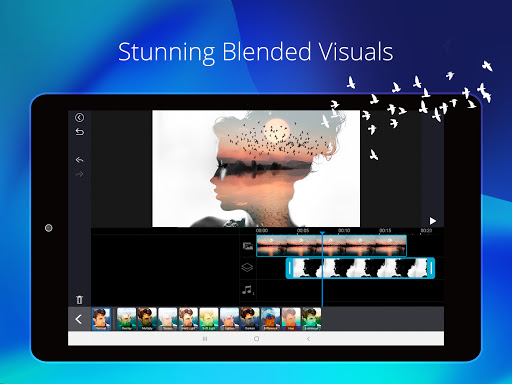This screenshot has height=384, width=512.
Task: Select the video/photo track icon
Action: tap(248, 246)
